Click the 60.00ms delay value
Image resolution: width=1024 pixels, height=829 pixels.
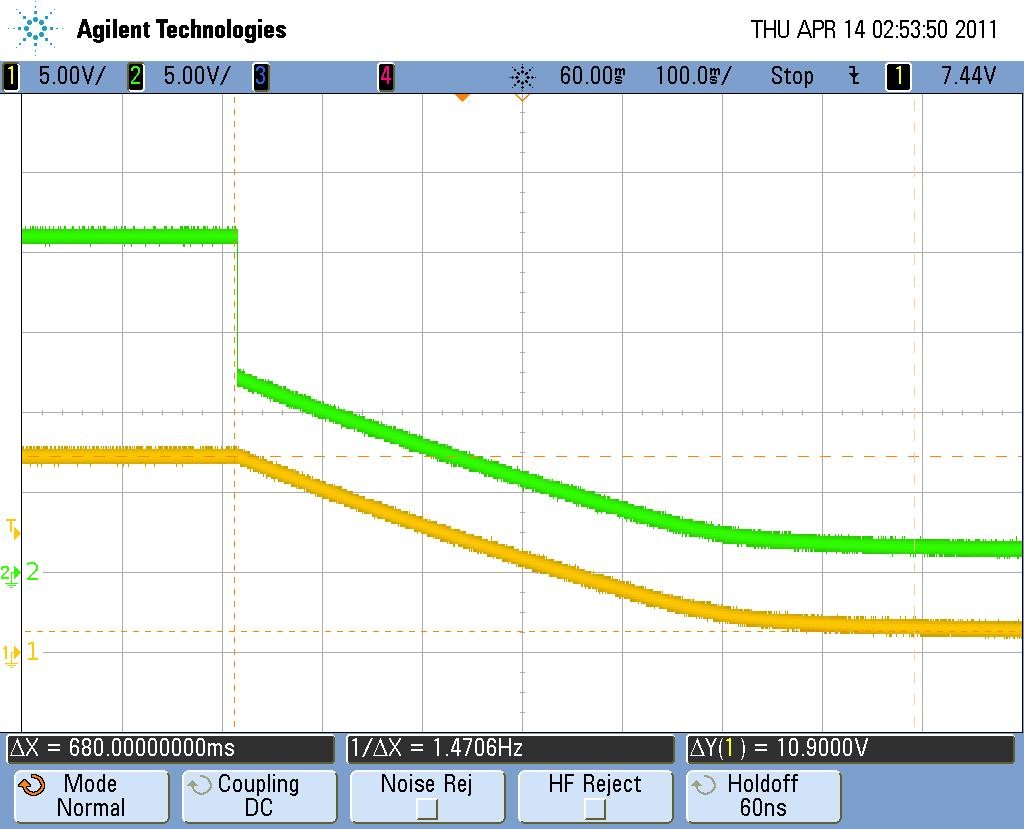592,76
